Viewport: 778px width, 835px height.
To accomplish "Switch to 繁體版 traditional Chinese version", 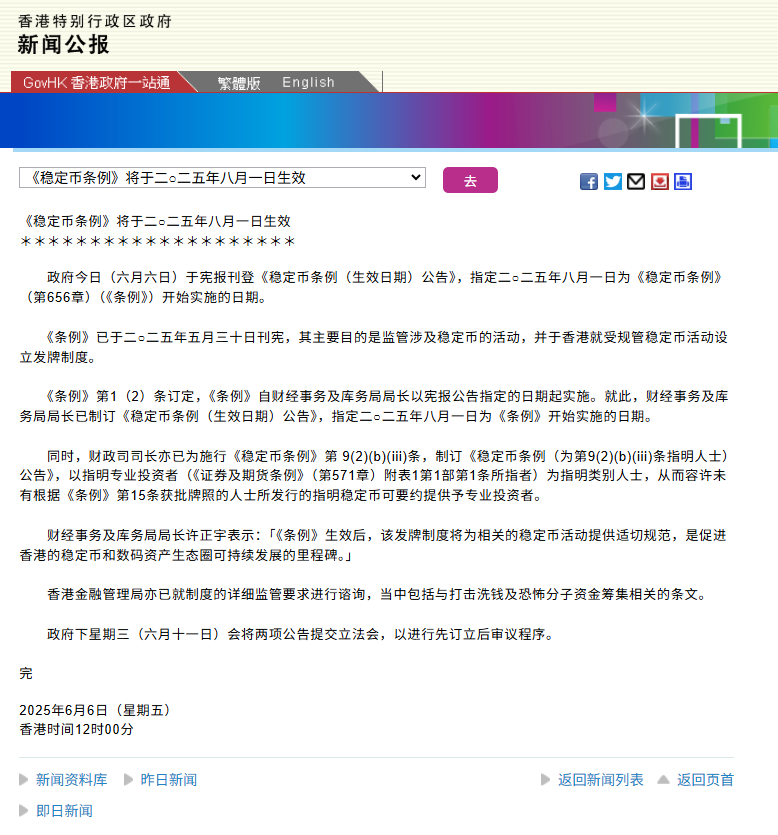I will point(239,83).
